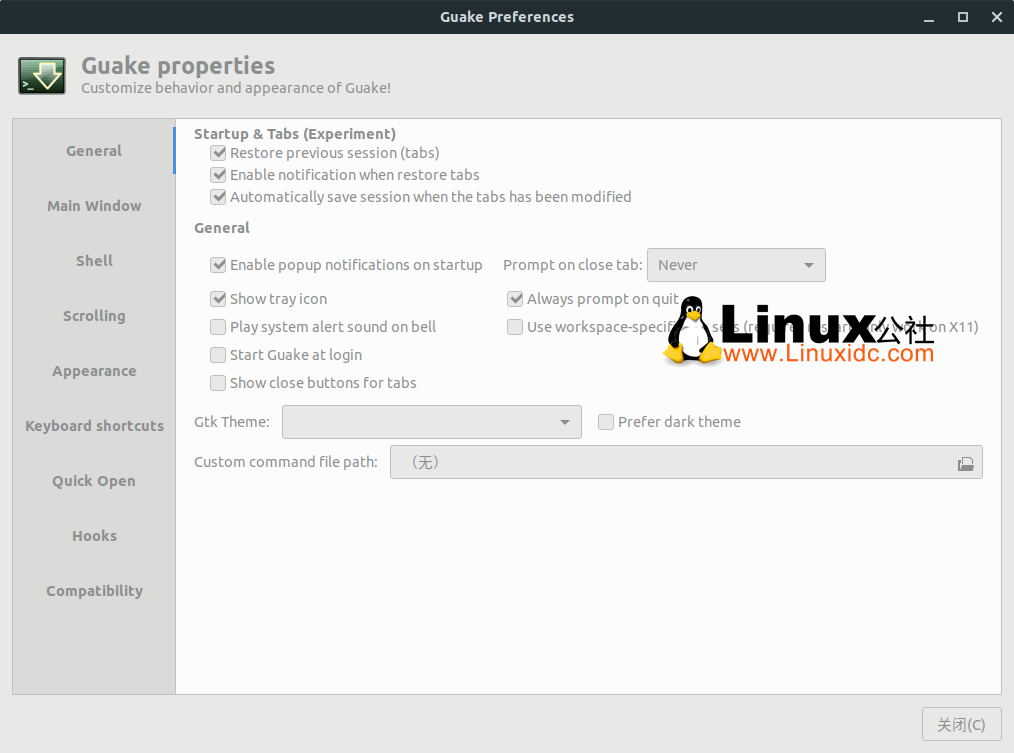Screen dimensions: 1014x753
Task: Check the Prefer dark theme option
Action: (x=606, y=422)
